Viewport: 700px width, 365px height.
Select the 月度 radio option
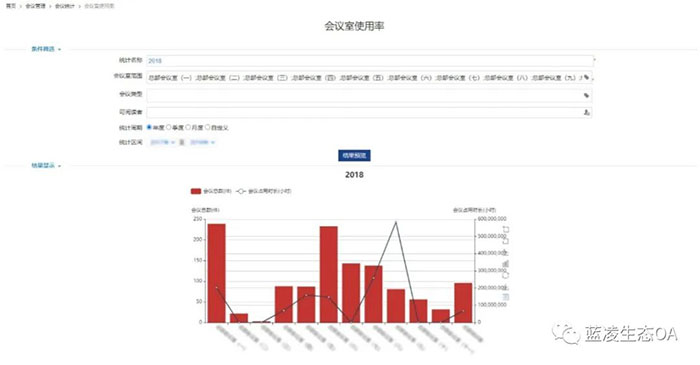click(188, 128)
